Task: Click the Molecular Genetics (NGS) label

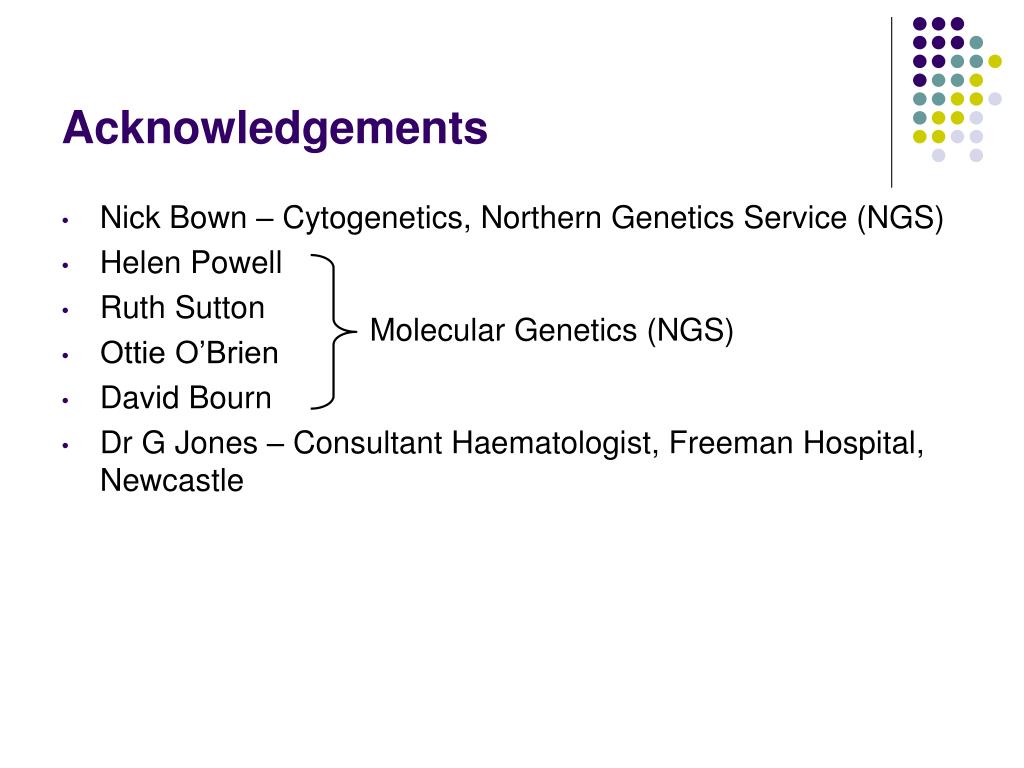Action: click(x=552, y=330)
